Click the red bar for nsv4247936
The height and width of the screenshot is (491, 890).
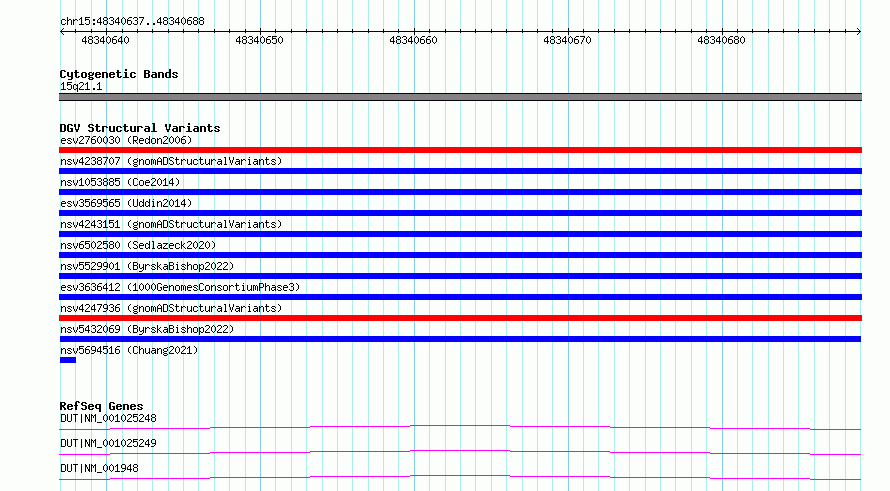point(460,318)
